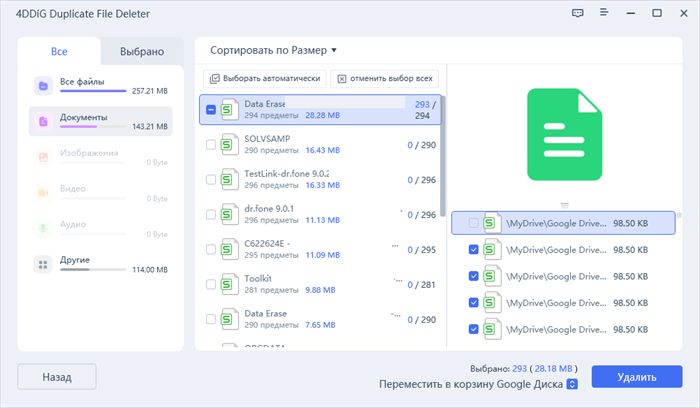Click the 7.65 MB Data Erase file icon
Viewport: 700px width, 408px height.
(x=229, y=319)
